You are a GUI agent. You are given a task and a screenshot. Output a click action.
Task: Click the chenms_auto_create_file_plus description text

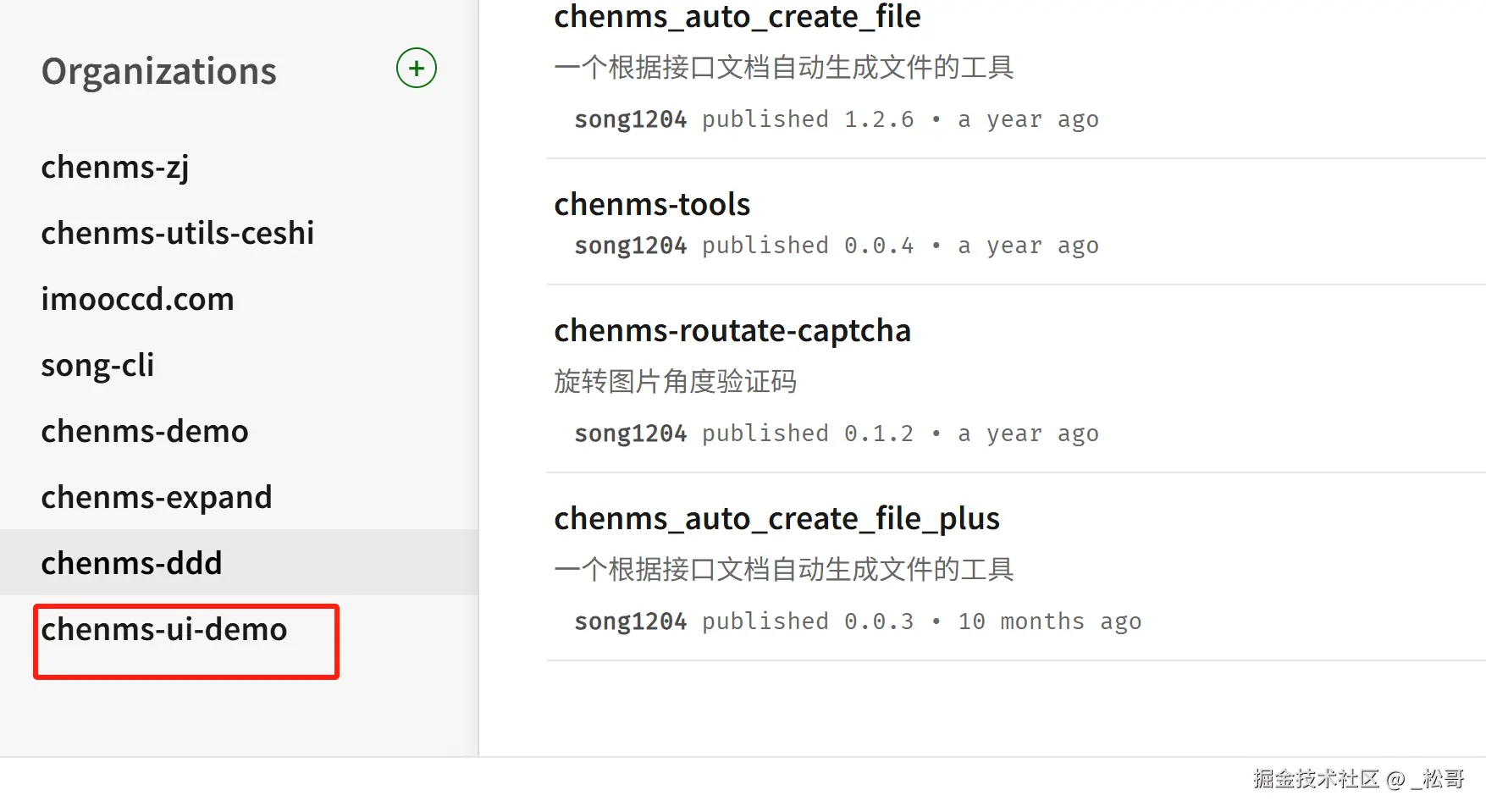tap(783, 570)
